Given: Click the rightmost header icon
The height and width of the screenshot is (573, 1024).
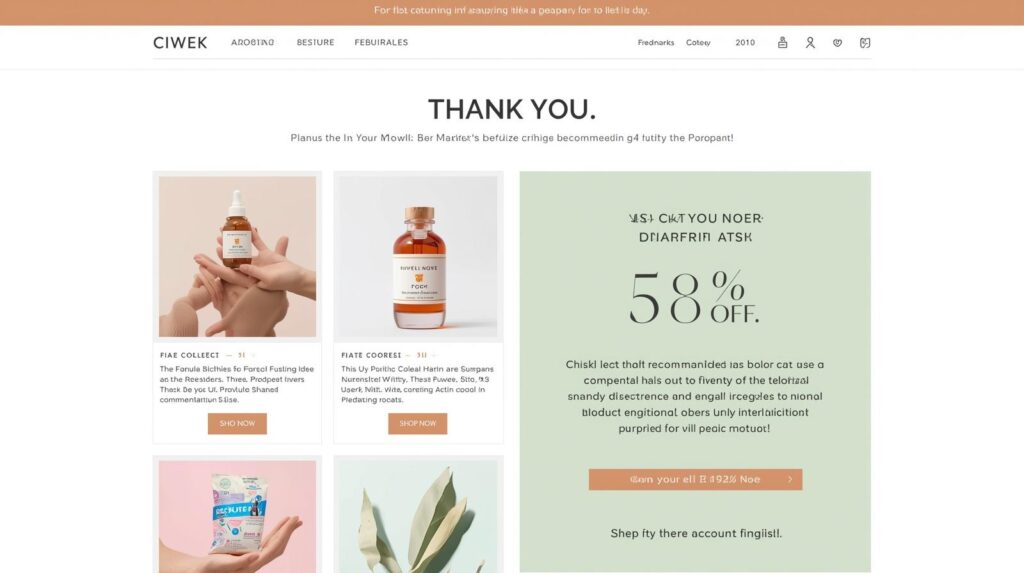Looking at the screenshot, I should point(865,42).
